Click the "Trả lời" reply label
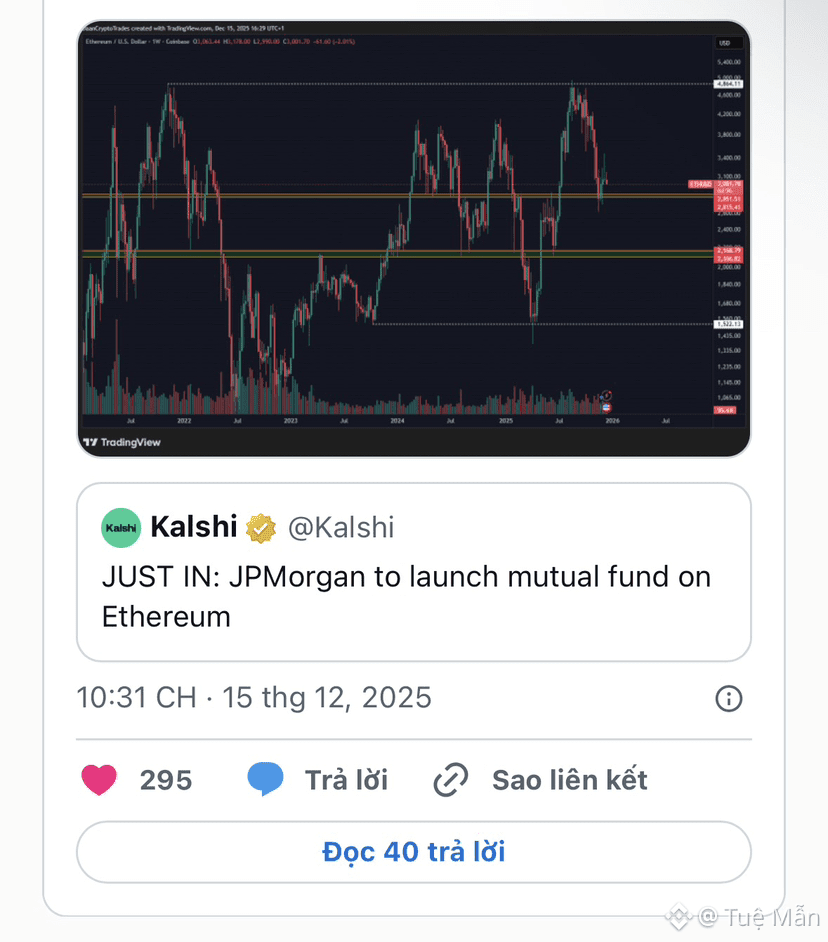 346,780
